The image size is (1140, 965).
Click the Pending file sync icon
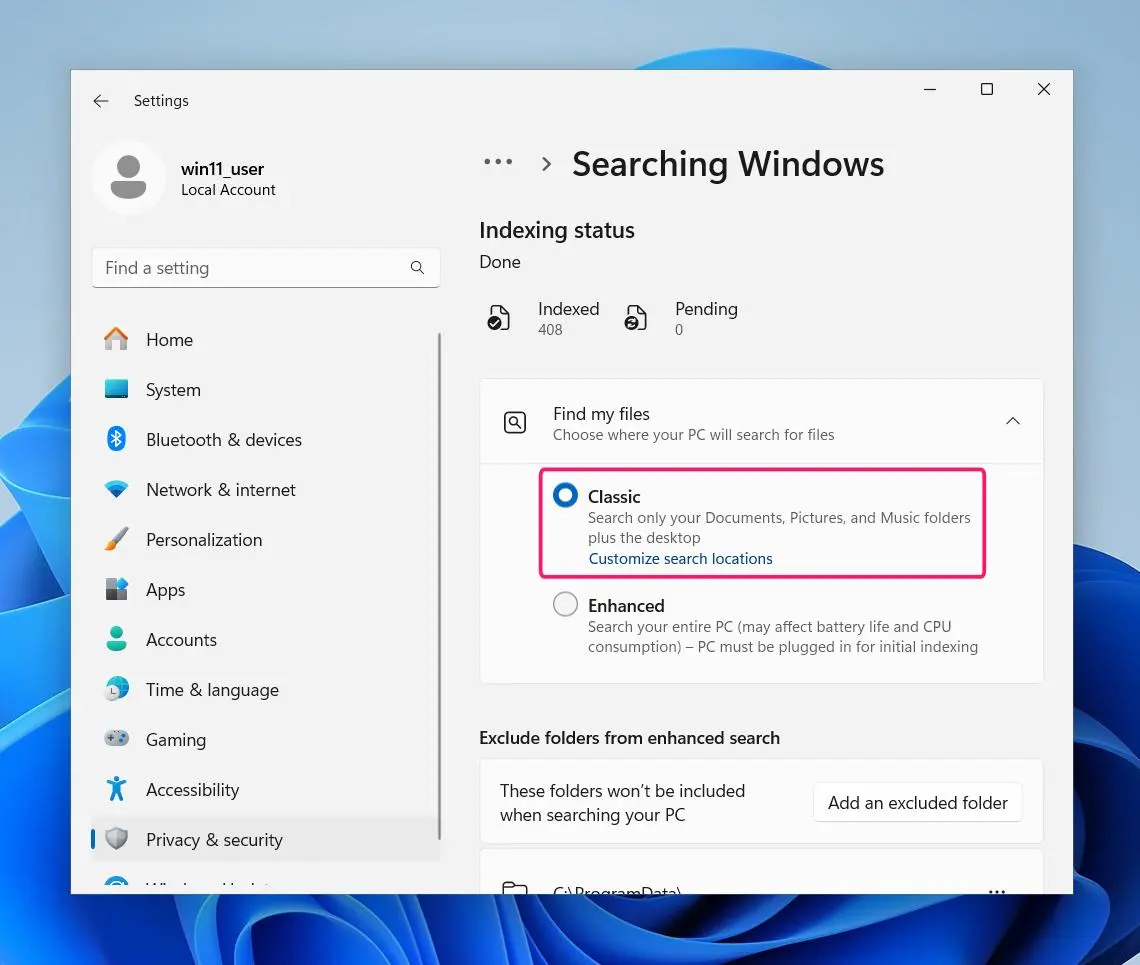[x=635, y=318]
